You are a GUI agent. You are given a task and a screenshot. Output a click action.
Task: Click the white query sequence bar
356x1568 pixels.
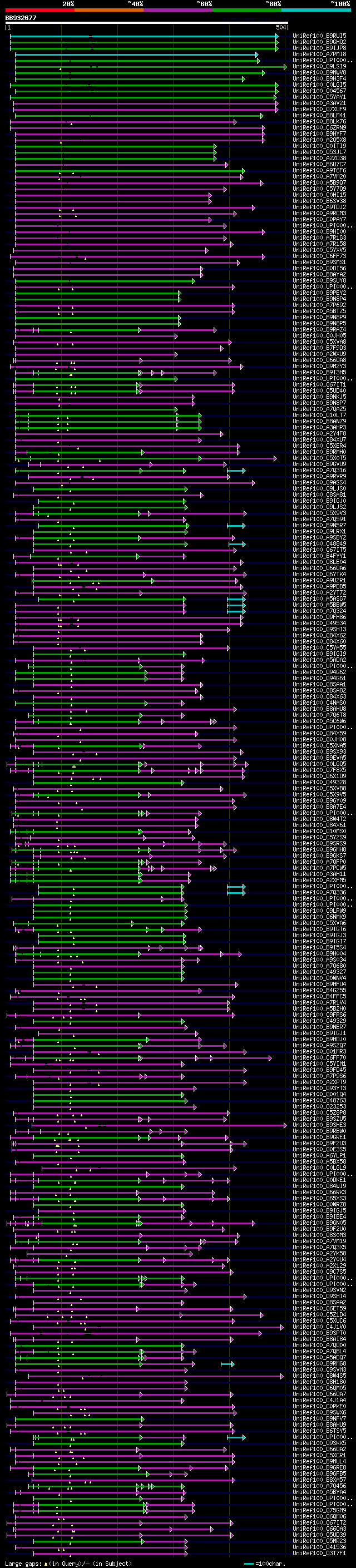click(147, 23)
